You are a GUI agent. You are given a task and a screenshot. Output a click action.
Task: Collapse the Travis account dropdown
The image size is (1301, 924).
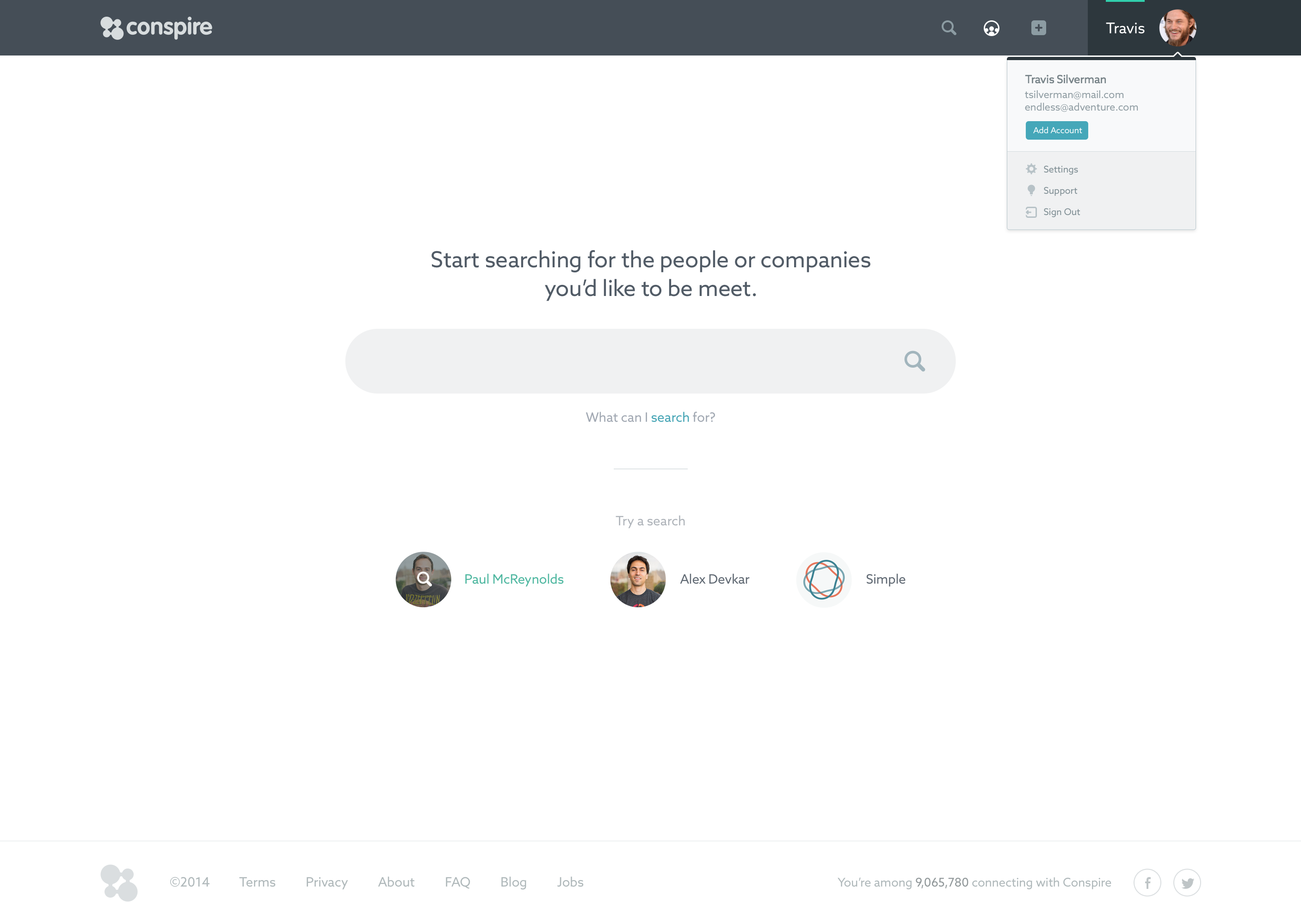point(1125,28)
